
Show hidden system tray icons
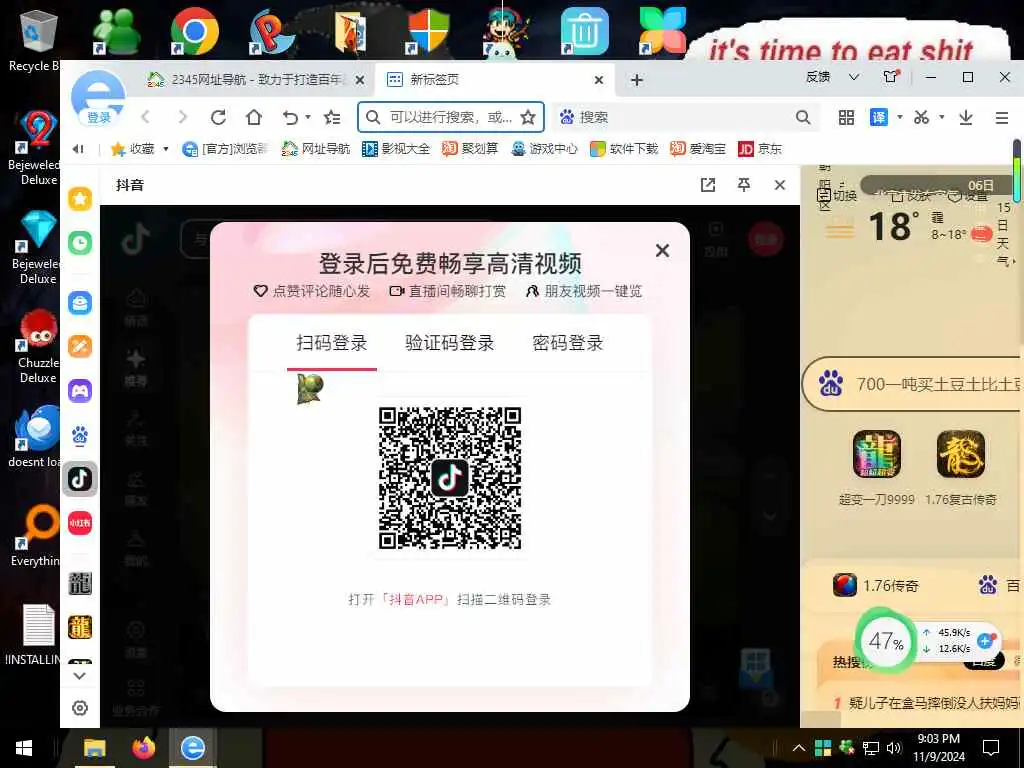pyautogui.click(x=798, y=748)
